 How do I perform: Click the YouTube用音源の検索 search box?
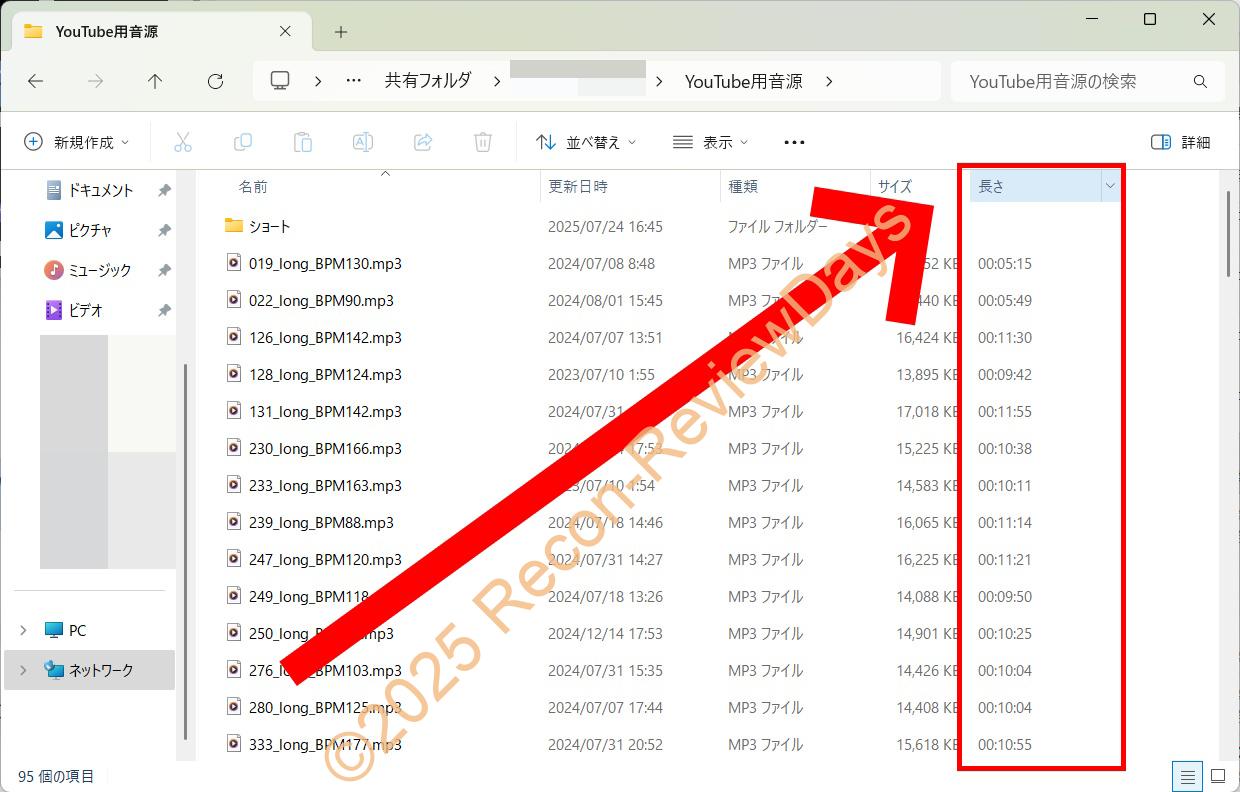click(1075, 82)
